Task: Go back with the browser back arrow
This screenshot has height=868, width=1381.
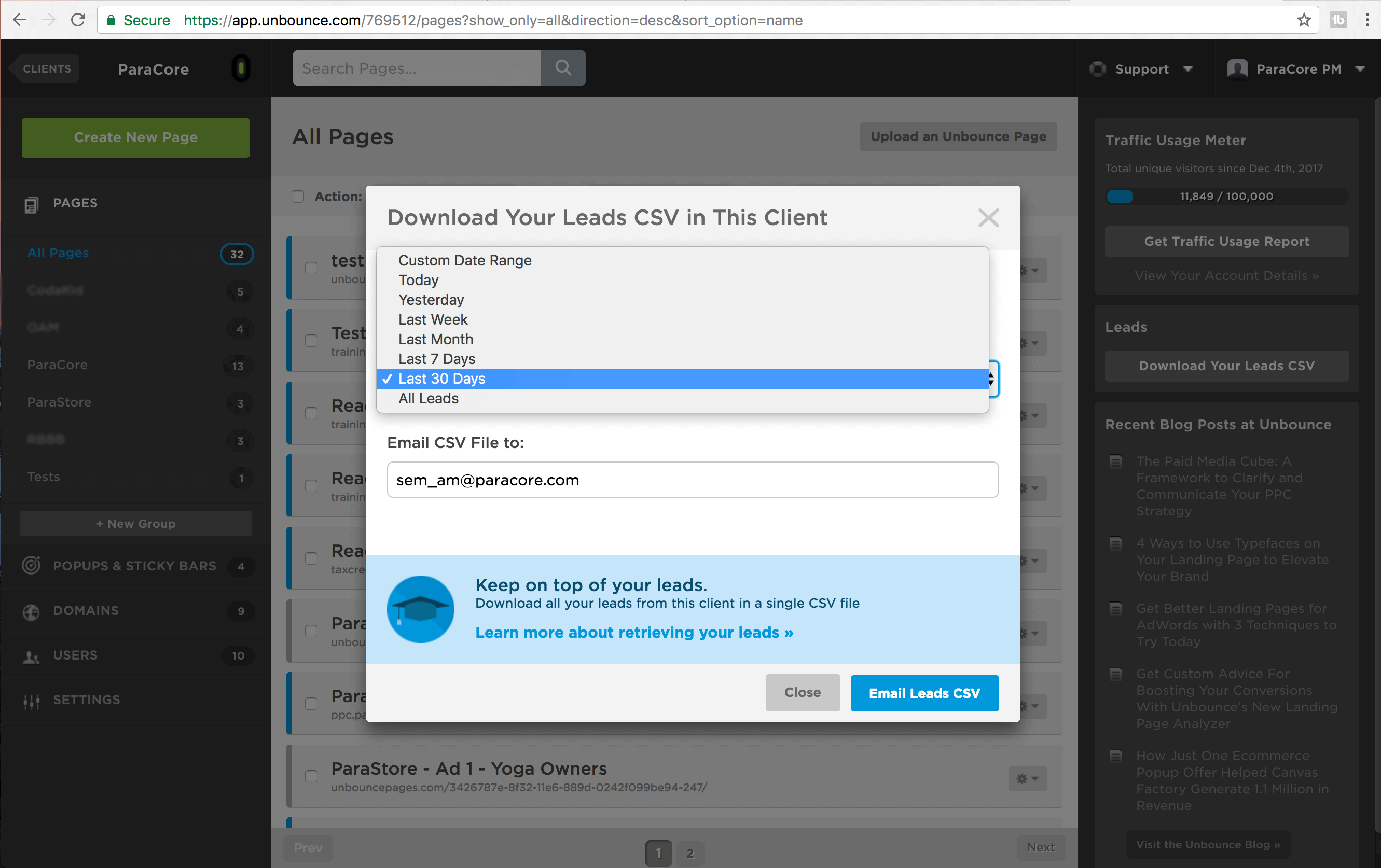Action: pos(20,20)
